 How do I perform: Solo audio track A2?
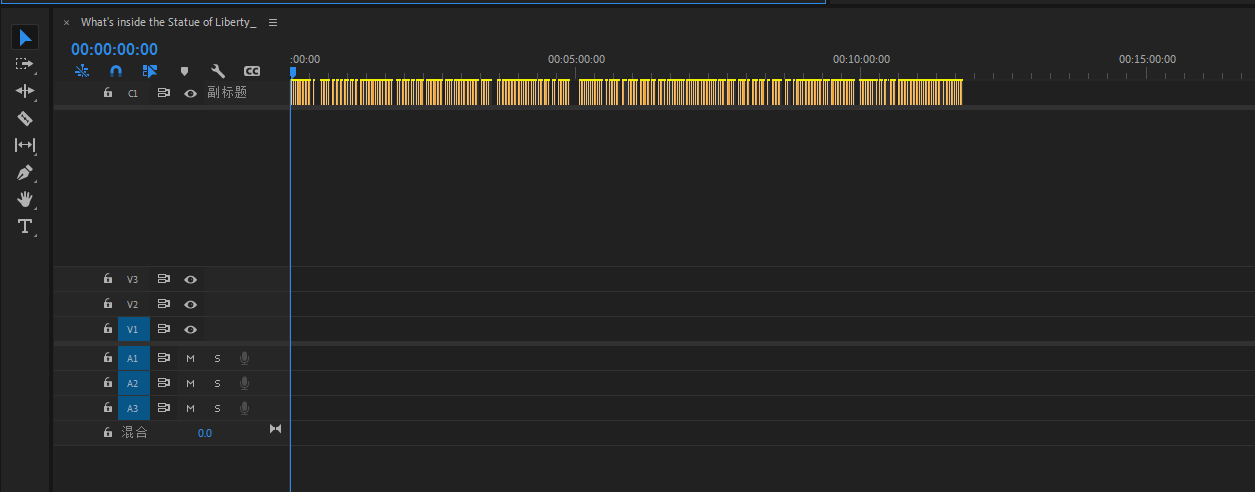(217, 383)
